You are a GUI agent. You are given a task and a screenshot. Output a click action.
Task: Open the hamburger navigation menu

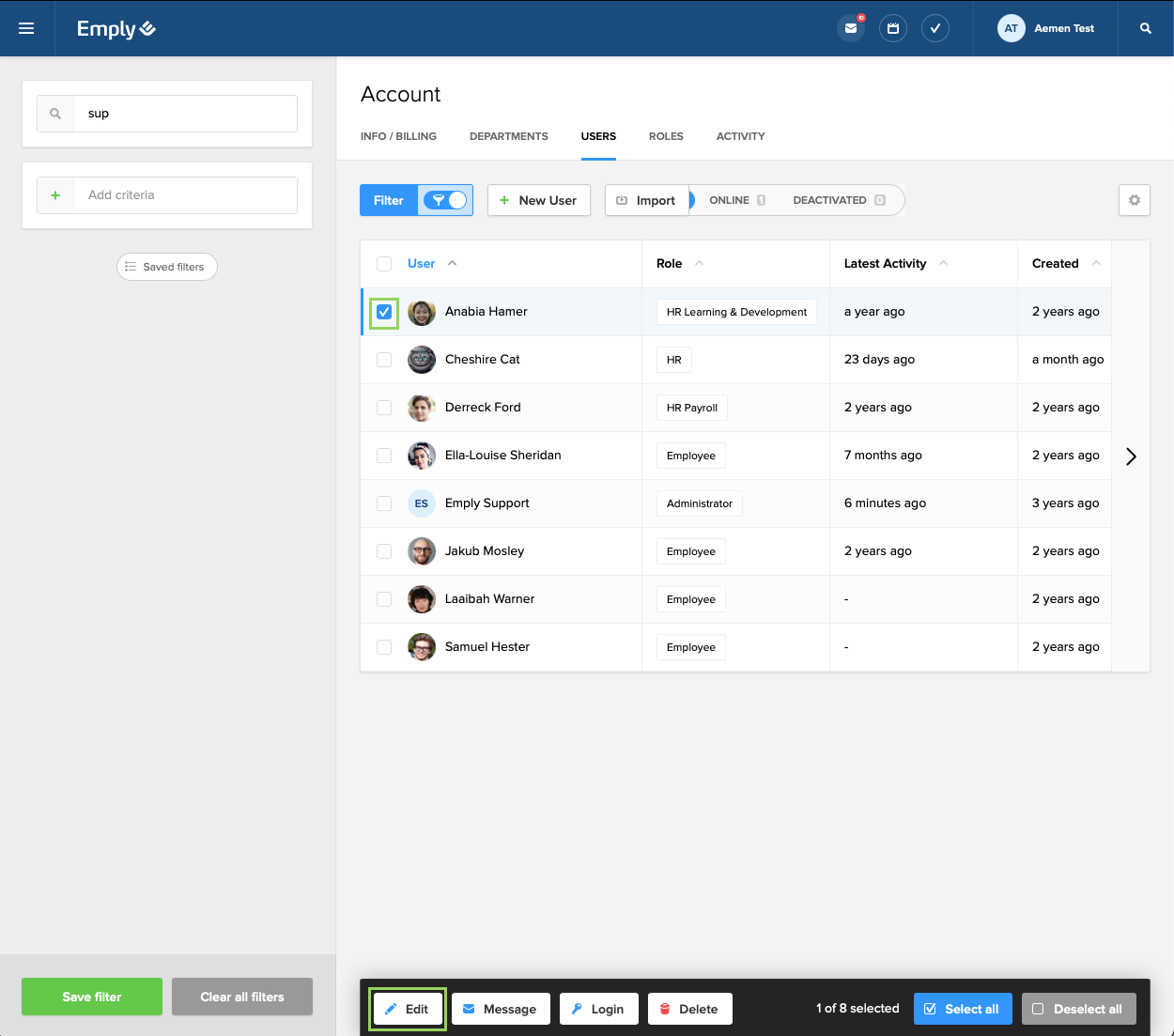click(26, 28)
